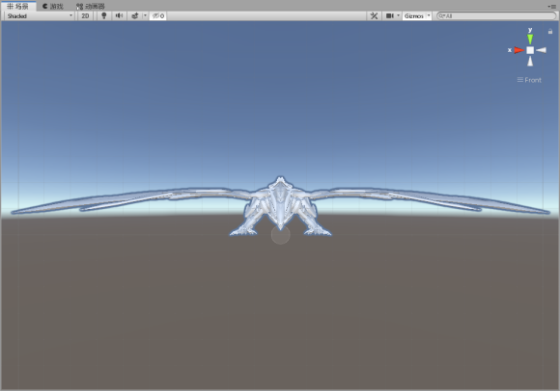560x391 pixels.
Task: Toggle the scene view rotation lock icon
Action: click(550, 31)
